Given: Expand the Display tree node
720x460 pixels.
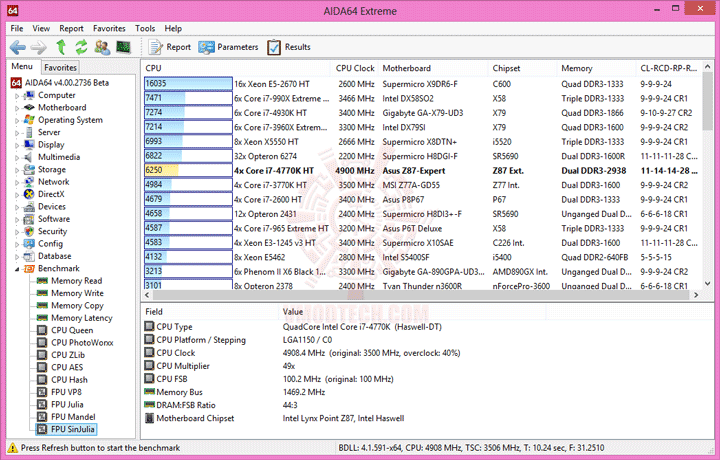Looking at the screenshot, I should 17,146.
